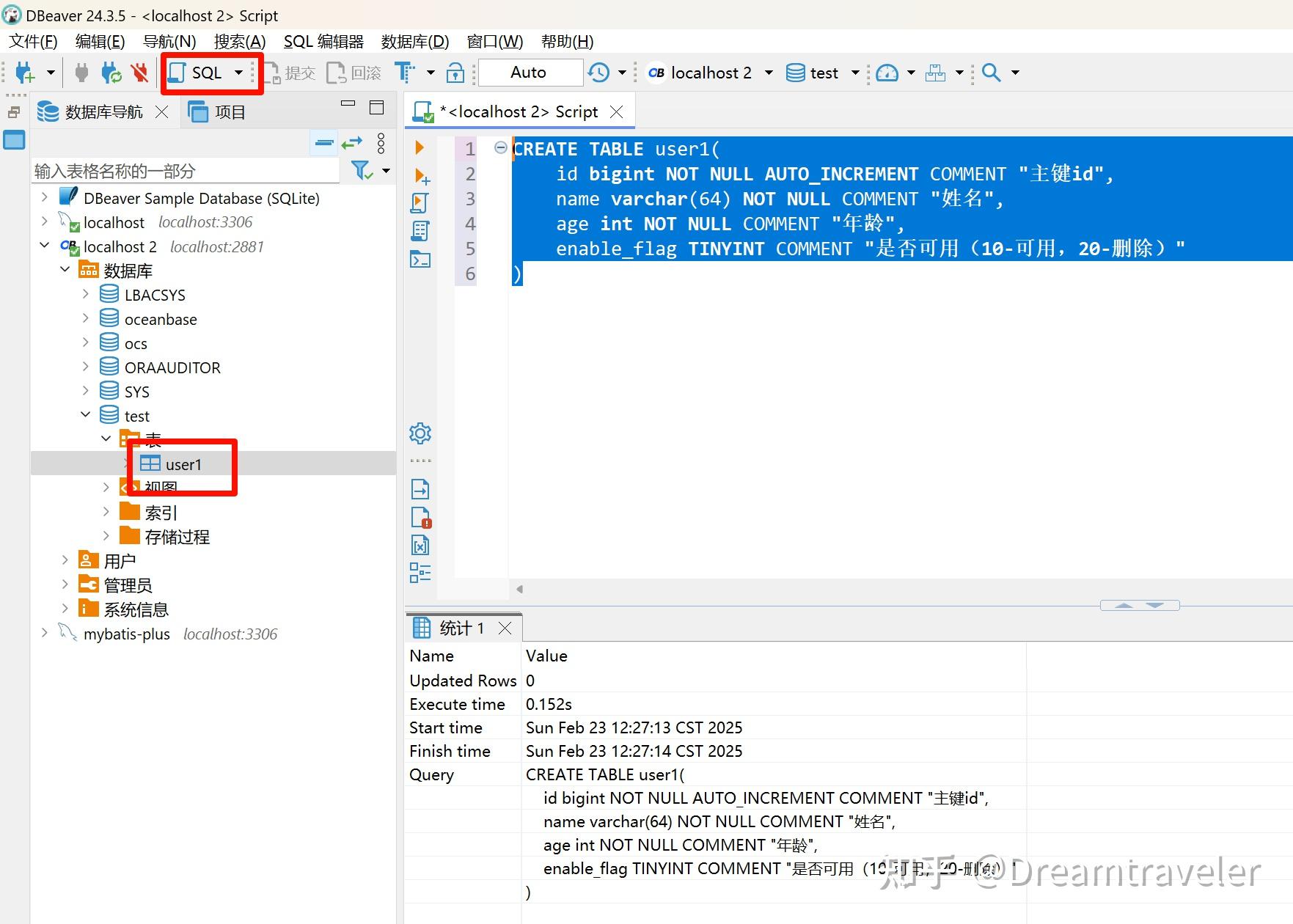
Task: Toggle the filter icon above the database tree
Action: click(361, 170)
